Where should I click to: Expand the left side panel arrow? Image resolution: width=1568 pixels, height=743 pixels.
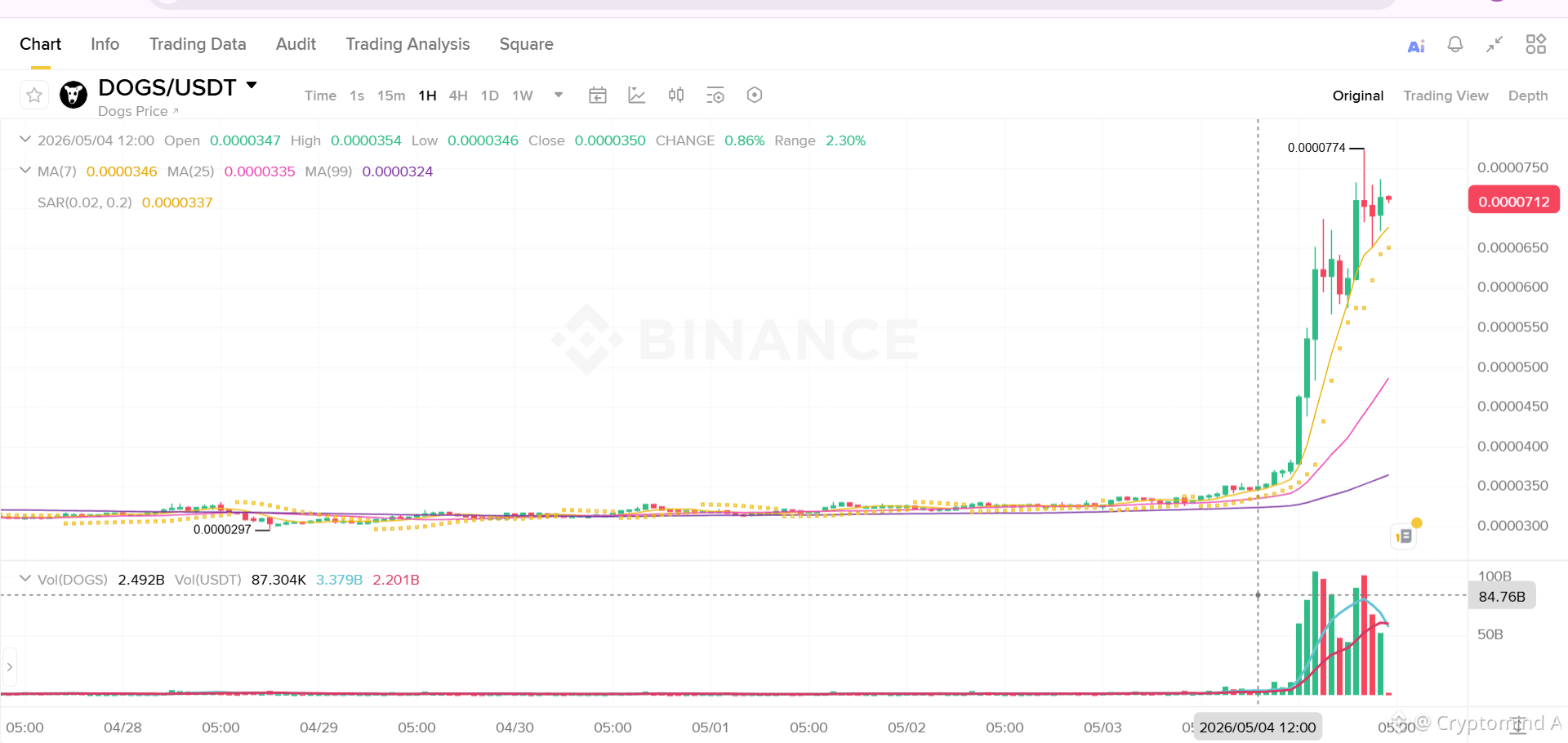[9, 667]
